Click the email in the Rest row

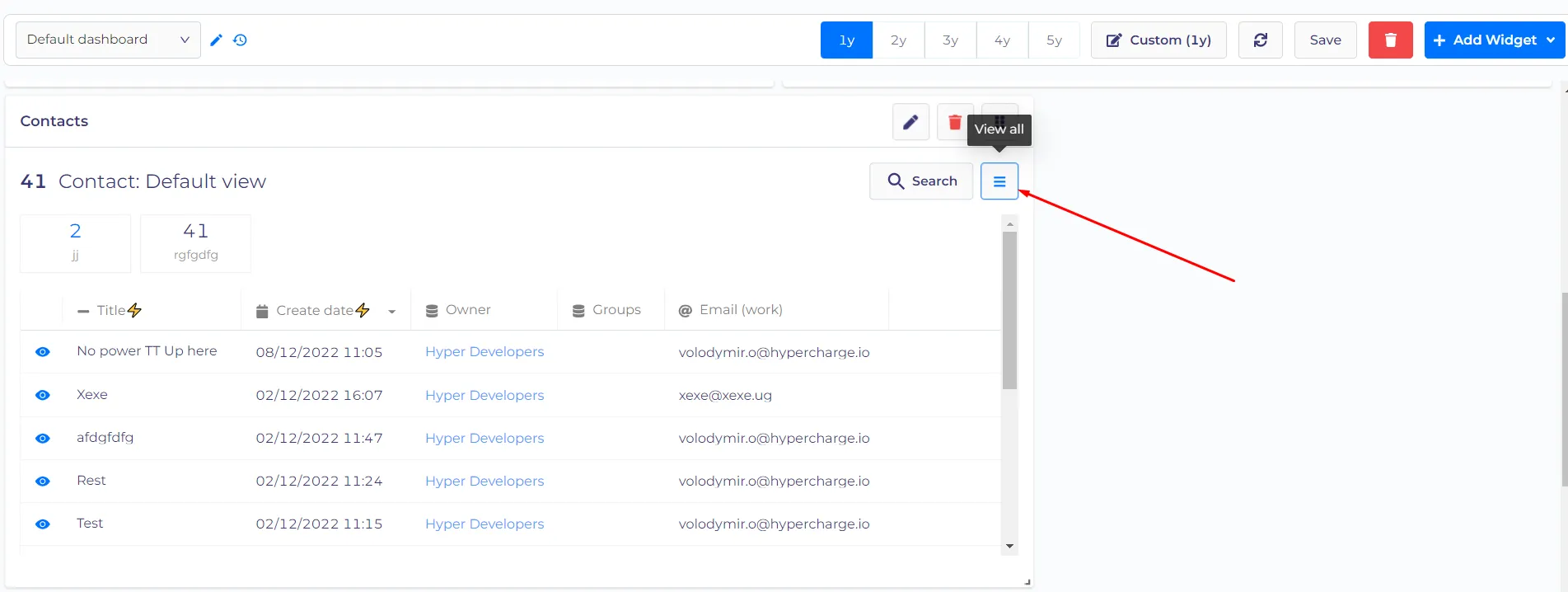pos(774,481)
